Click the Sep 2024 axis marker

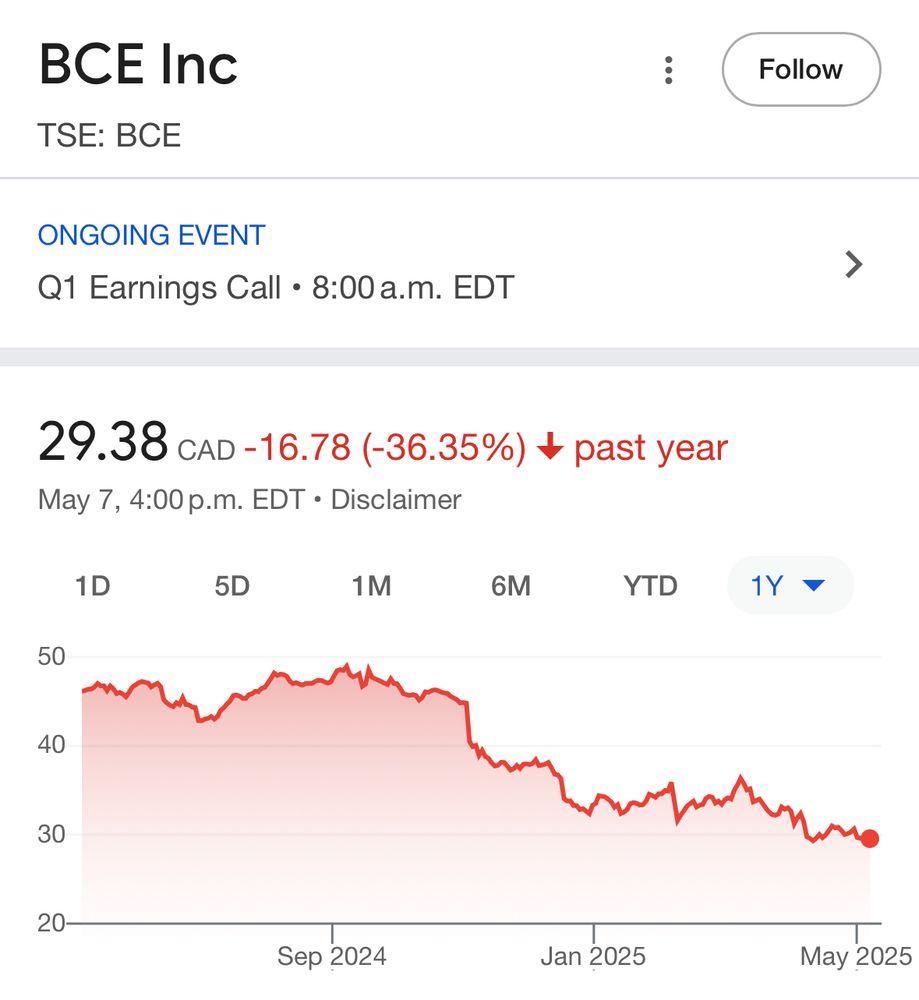point(332,956)
